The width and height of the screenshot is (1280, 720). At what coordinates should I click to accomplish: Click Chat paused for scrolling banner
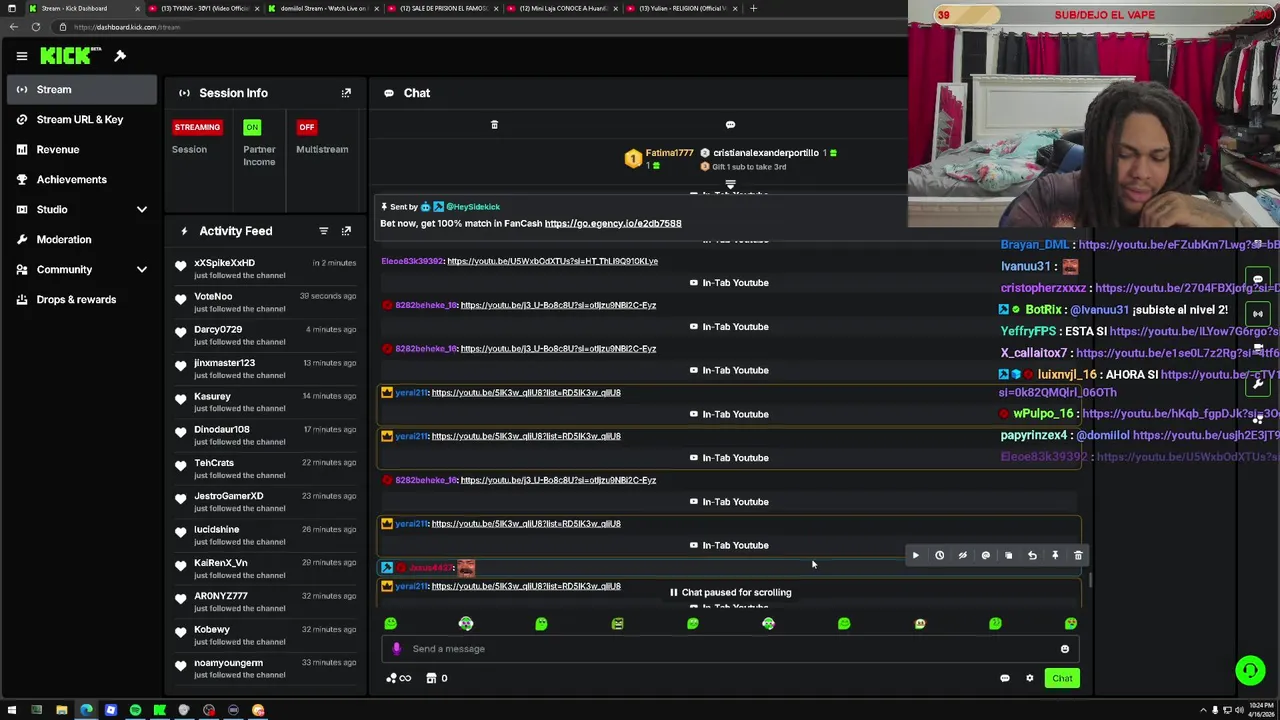[730, 593]
